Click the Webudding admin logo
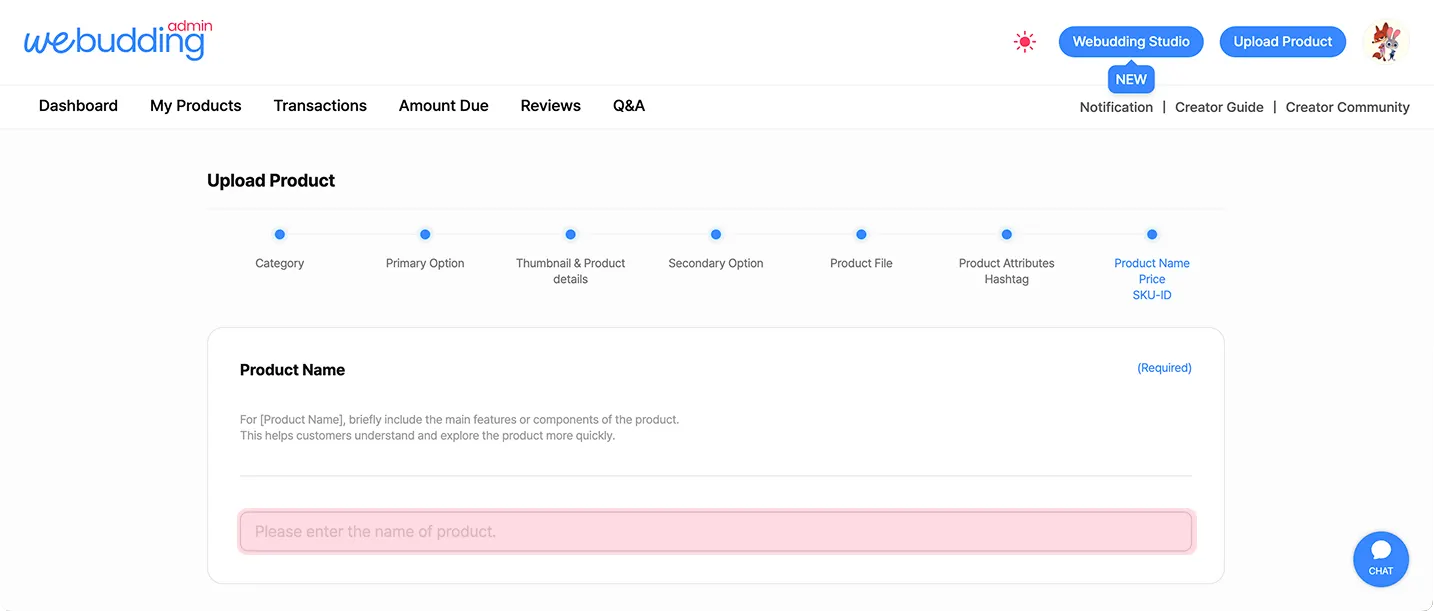Screen dimensions: 1434x611 click(x=118, y=41)
